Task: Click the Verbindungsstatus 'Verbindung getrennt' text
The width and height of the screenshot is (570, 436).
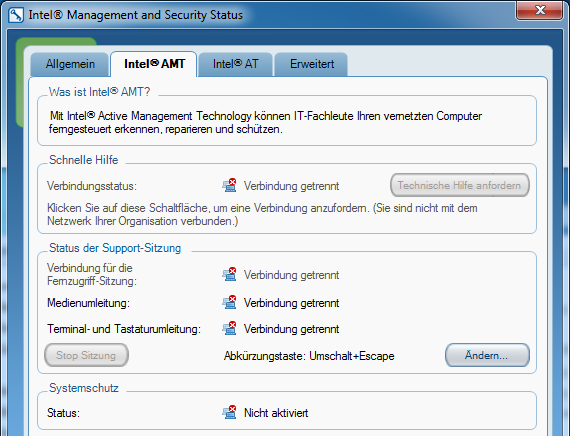Action: pyautogui.click(x=291, y=186)
